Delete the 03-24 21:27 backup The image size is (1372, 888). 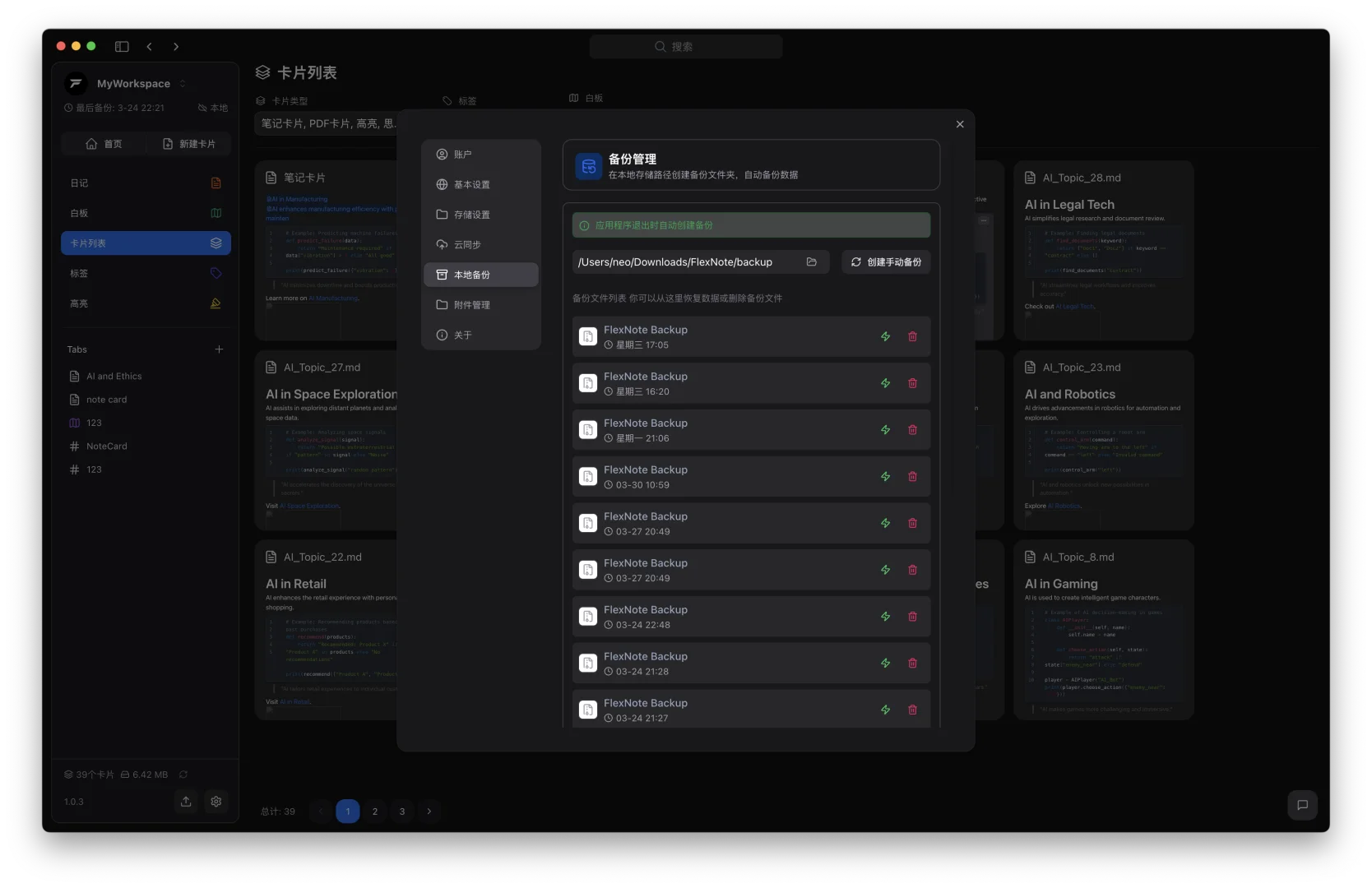tap(912, 710)
